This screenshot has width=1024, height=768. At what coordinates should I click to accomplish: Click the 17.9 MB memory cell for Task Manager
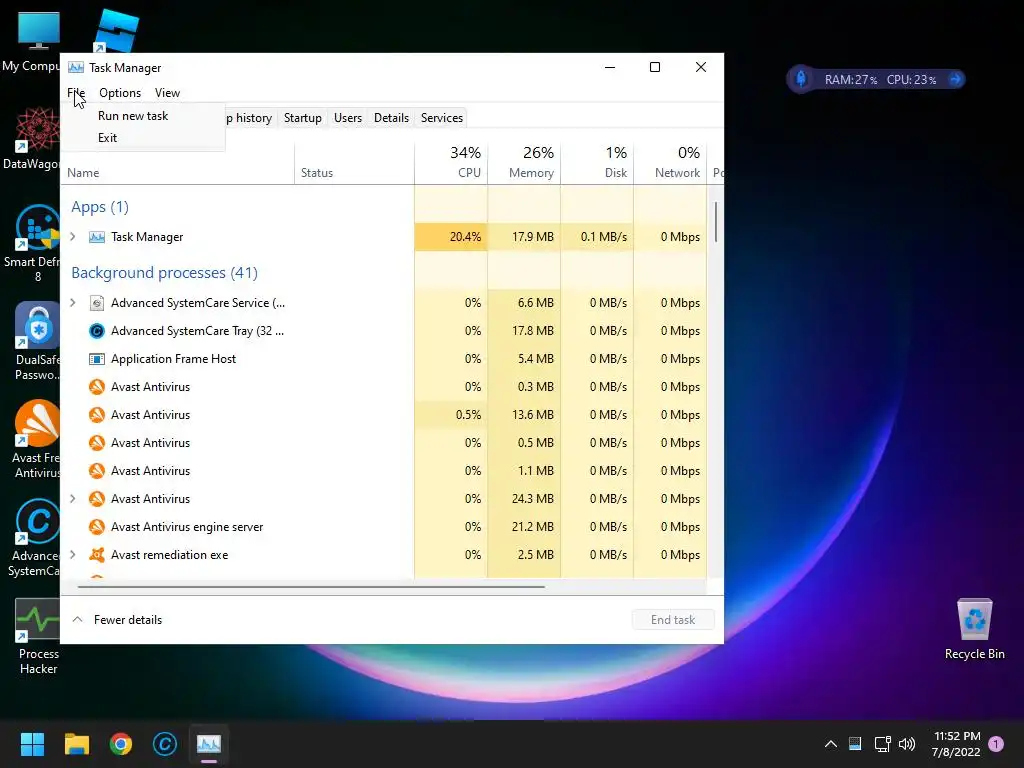click(x=524, y=236)
